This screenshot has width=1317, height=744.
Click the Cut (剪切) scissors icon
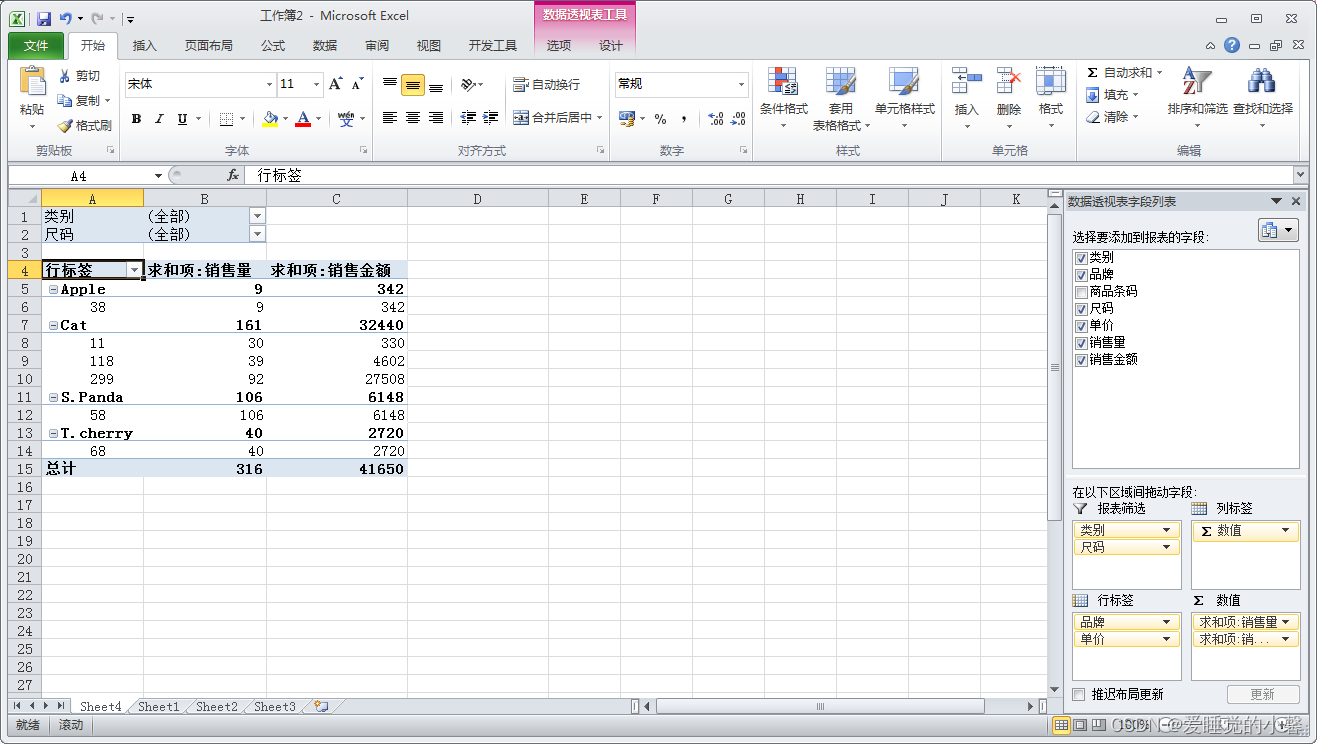pos(65,76)
